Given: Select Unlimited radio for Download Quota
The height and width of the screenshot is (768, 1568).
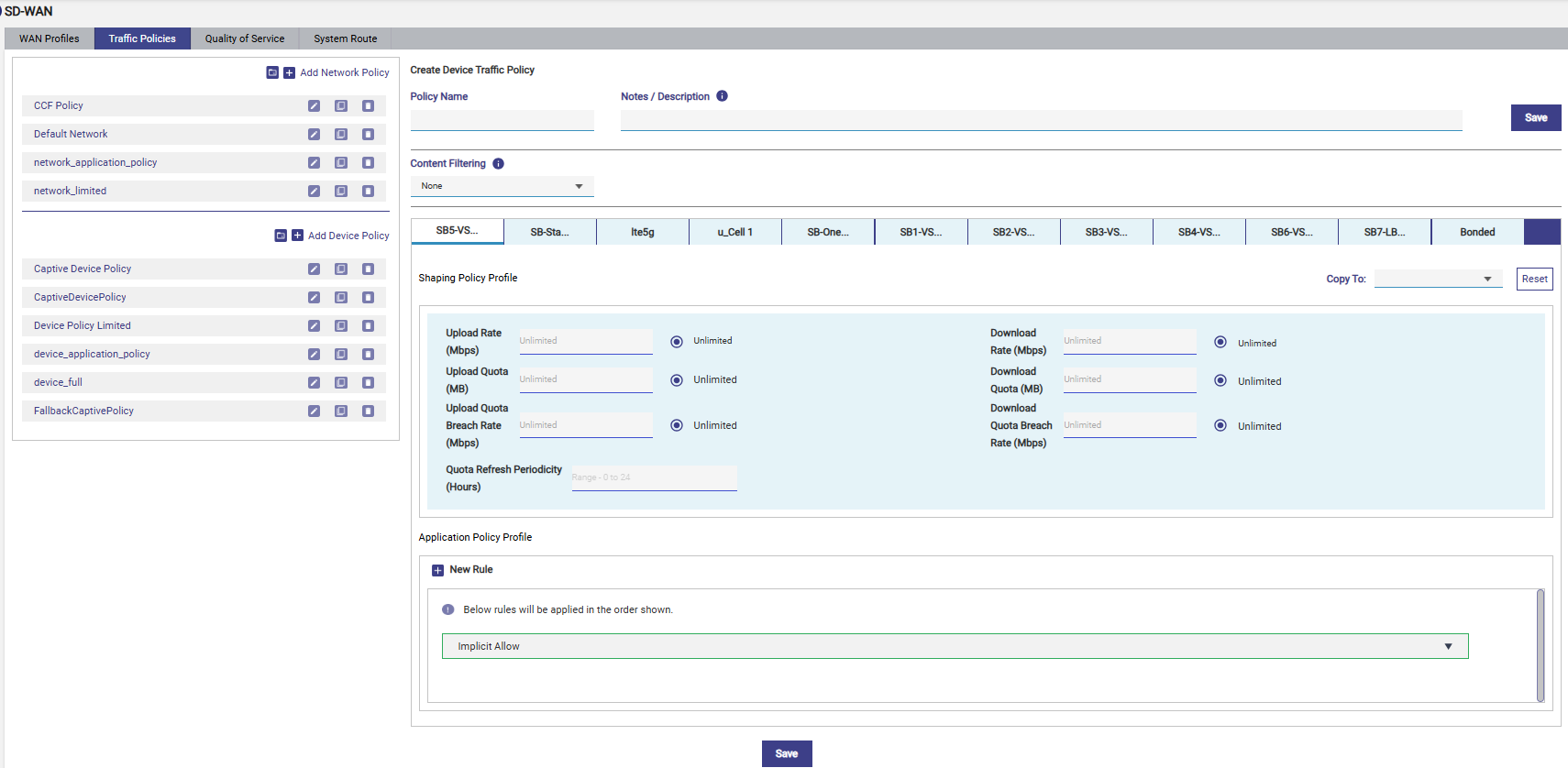Looking at the screenshot, I should (1220, 381).
